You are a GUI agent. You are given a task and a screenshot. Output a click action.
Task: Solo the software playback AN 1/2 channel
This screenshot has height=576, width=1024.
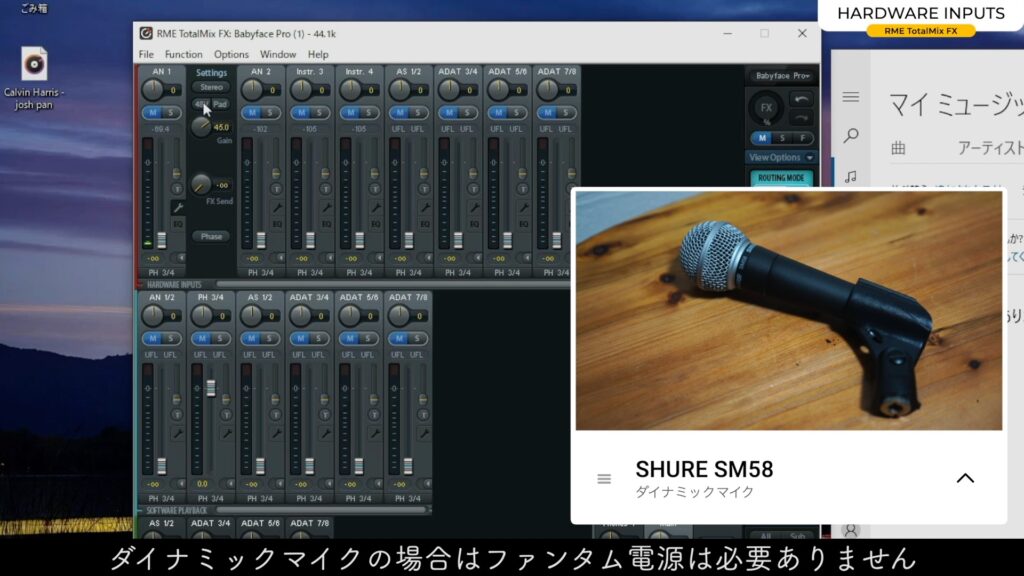click(x=171, y=338)
